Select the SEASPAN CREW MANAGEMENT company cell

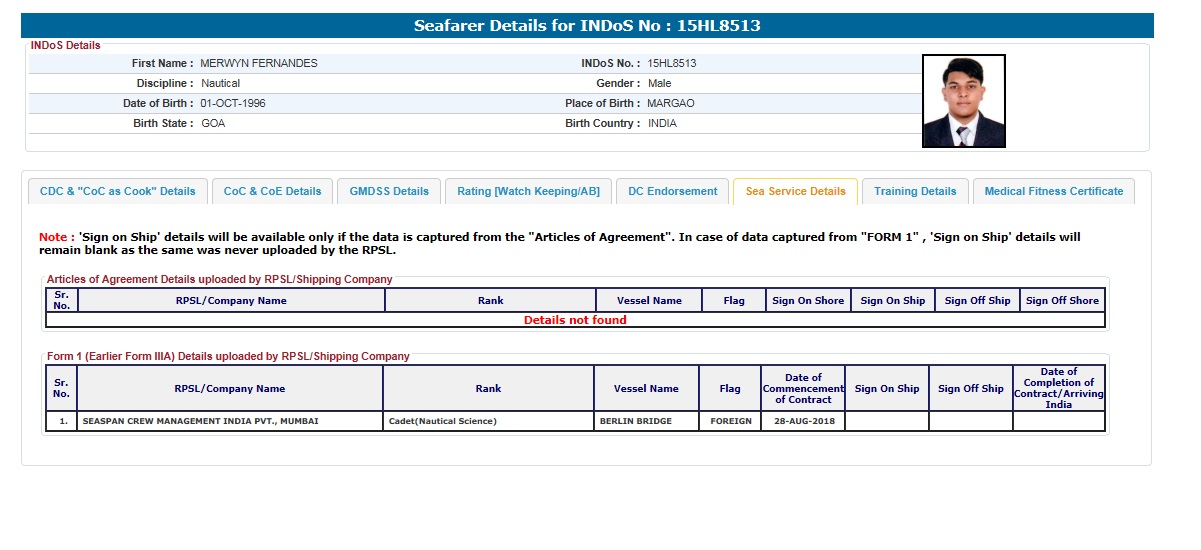[201, 421]
